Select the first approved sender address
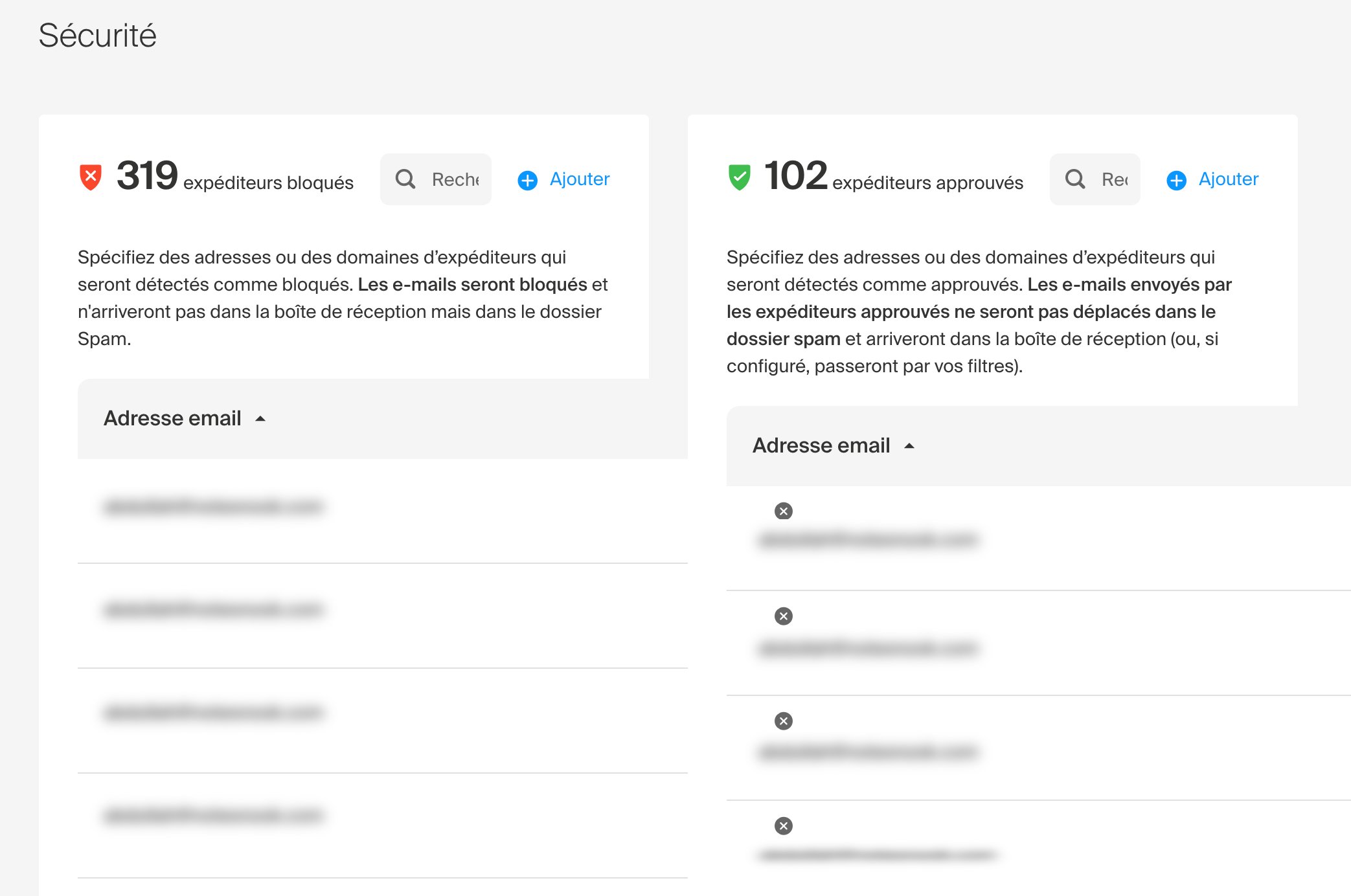This screenshot has width=1351, height=896. [868, 539]
